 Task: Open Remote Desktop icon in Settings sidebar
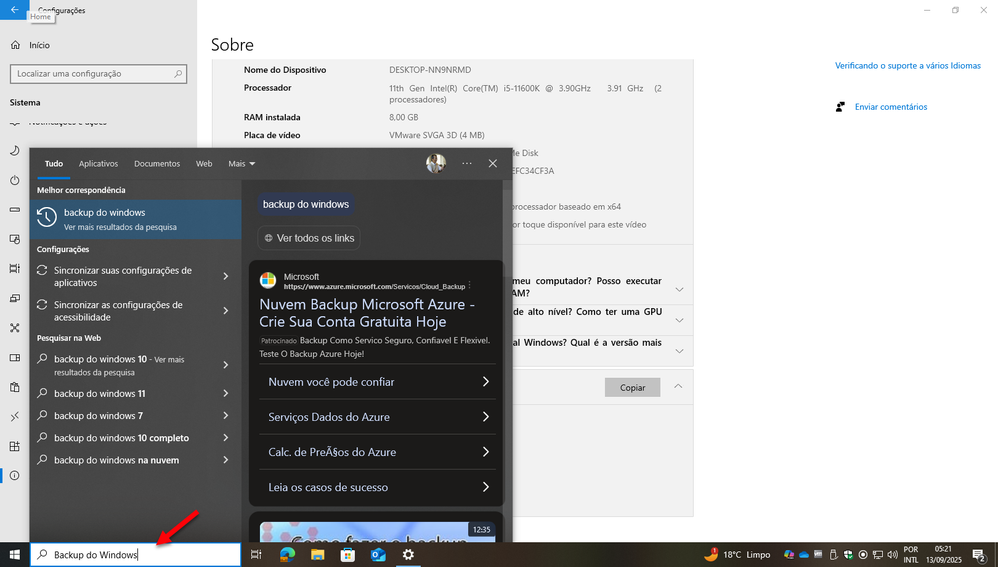pos(15,417)
